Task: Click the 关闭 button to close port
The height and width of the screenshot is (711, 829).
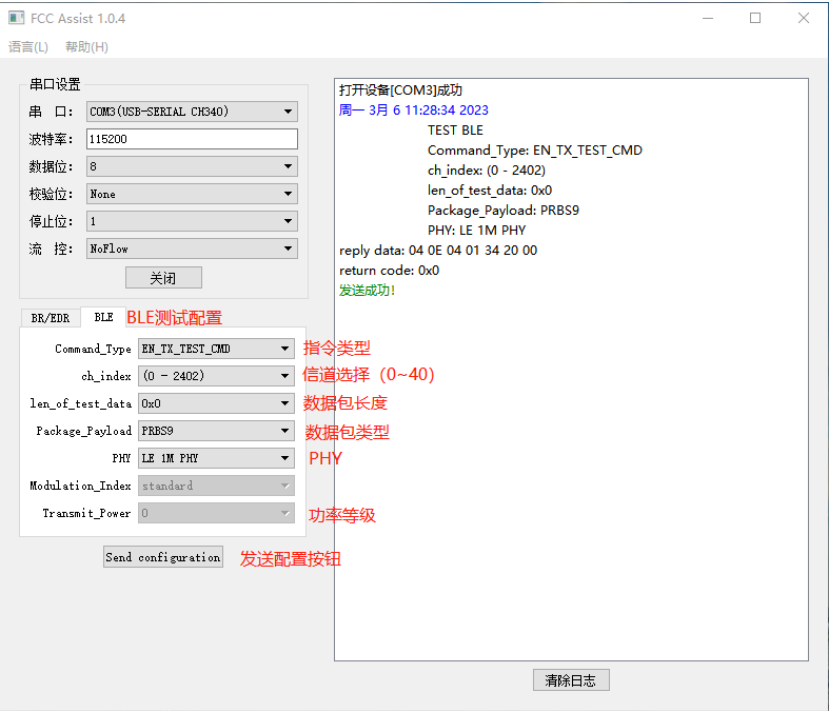Action: (163, 278)
